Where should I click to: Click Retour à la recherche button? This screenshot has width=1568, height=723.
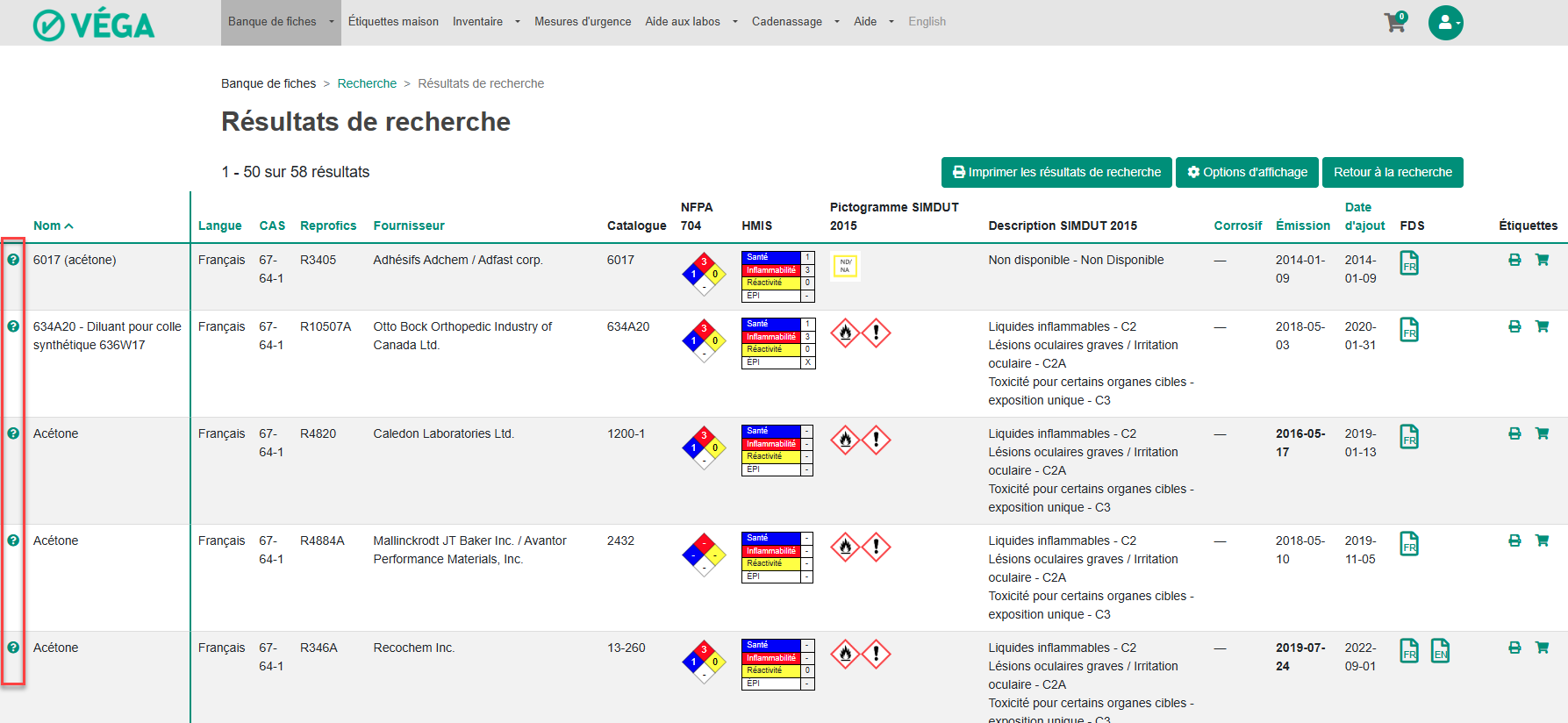[1393, 172]
